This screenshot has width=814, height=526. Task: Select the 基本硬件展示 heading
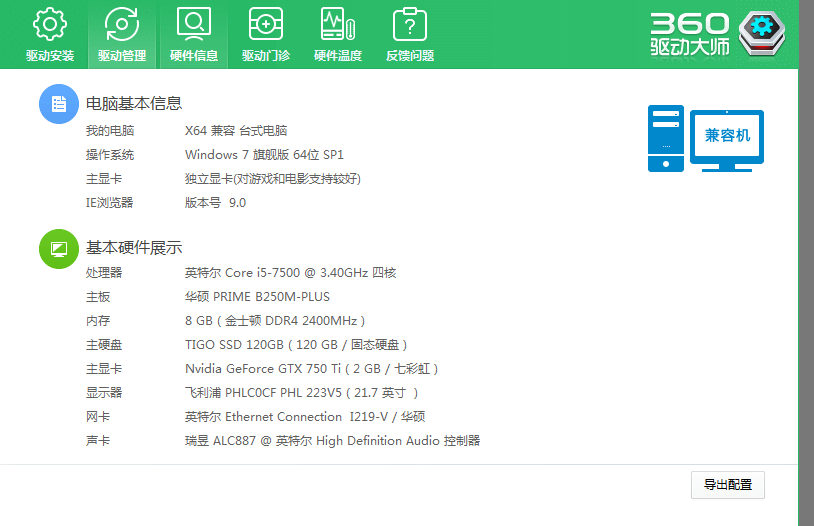tap(134, 248)
